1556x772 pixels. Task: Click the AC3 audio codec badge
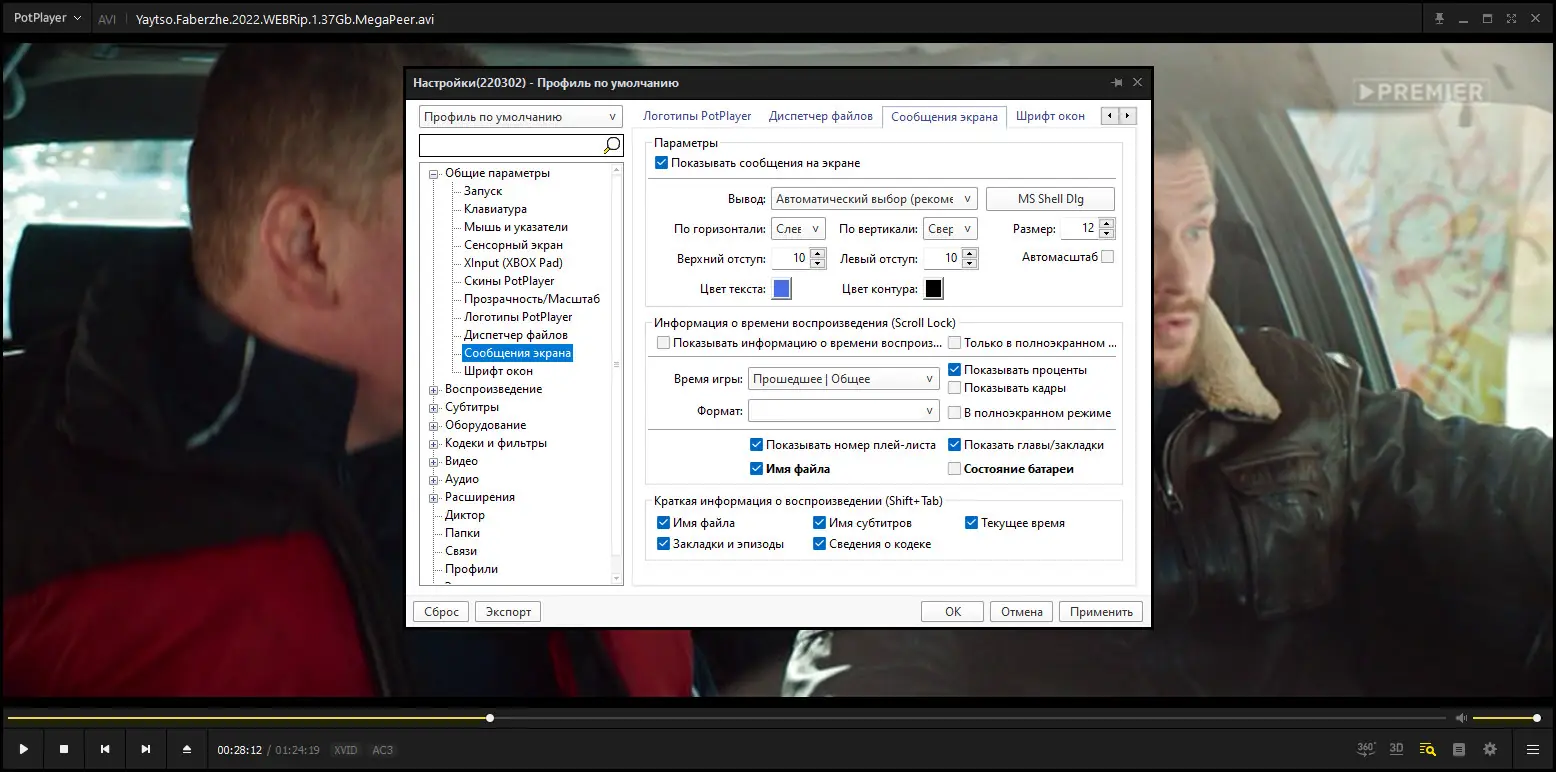383,750
